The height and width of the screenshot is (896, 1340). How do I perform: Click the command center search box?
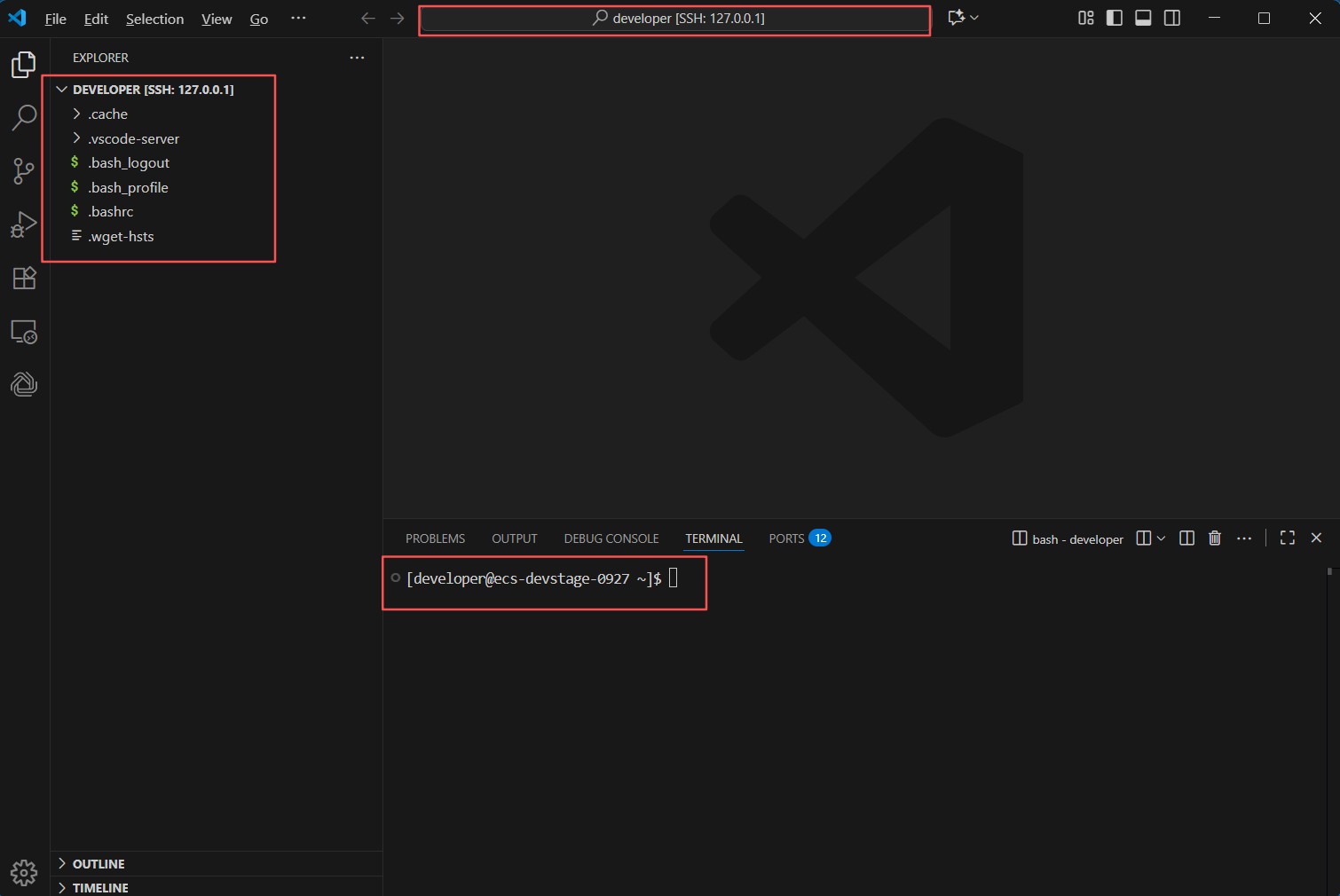674,19
